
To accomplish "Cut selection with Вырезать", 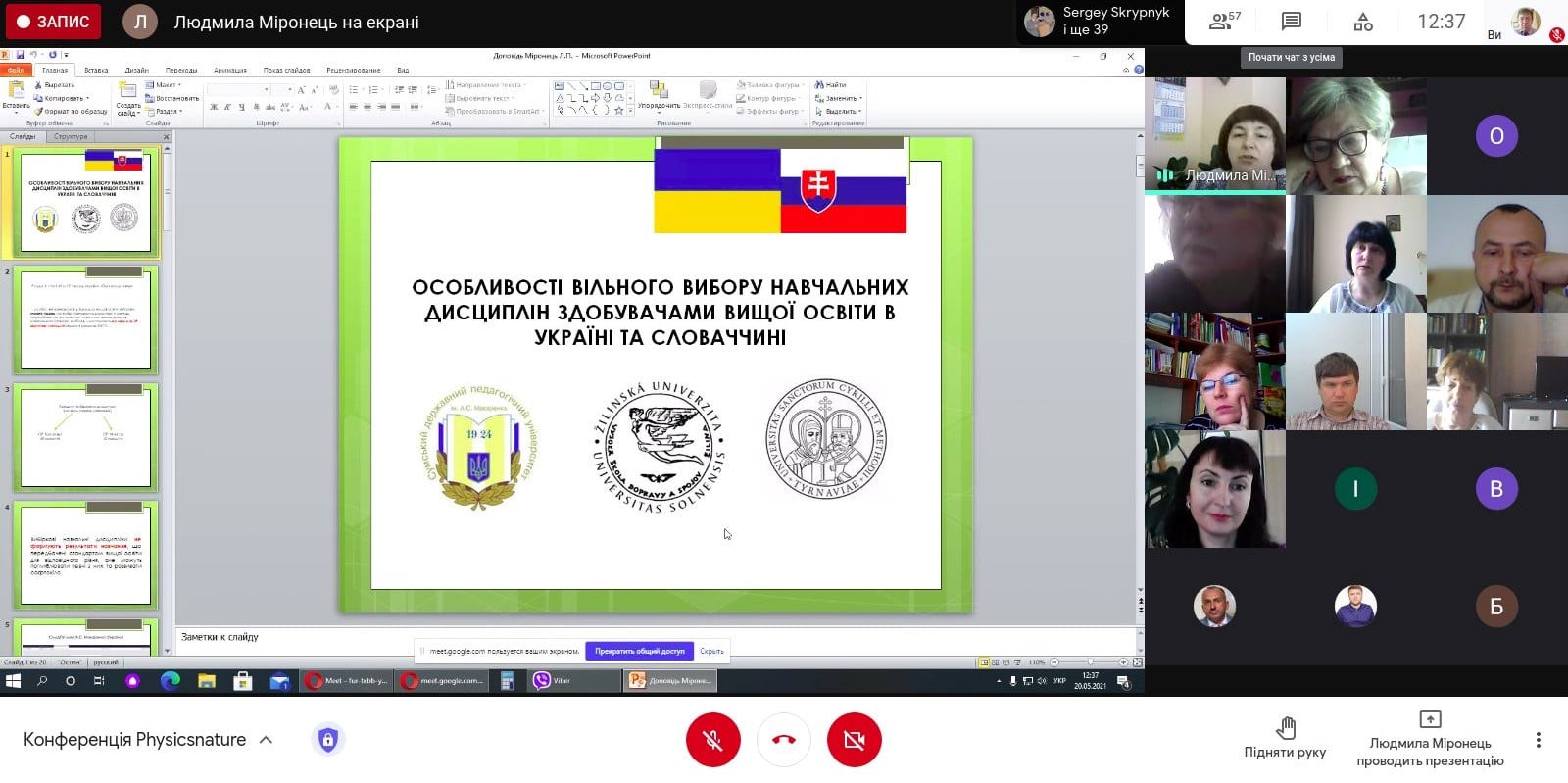I will pyautogui.click(x=55, y=85).
